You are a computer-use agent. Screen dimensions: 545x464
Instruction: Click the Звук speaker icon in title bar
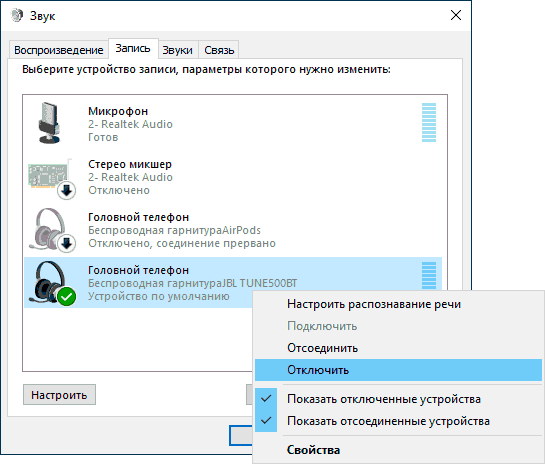[x=17, y=15]
